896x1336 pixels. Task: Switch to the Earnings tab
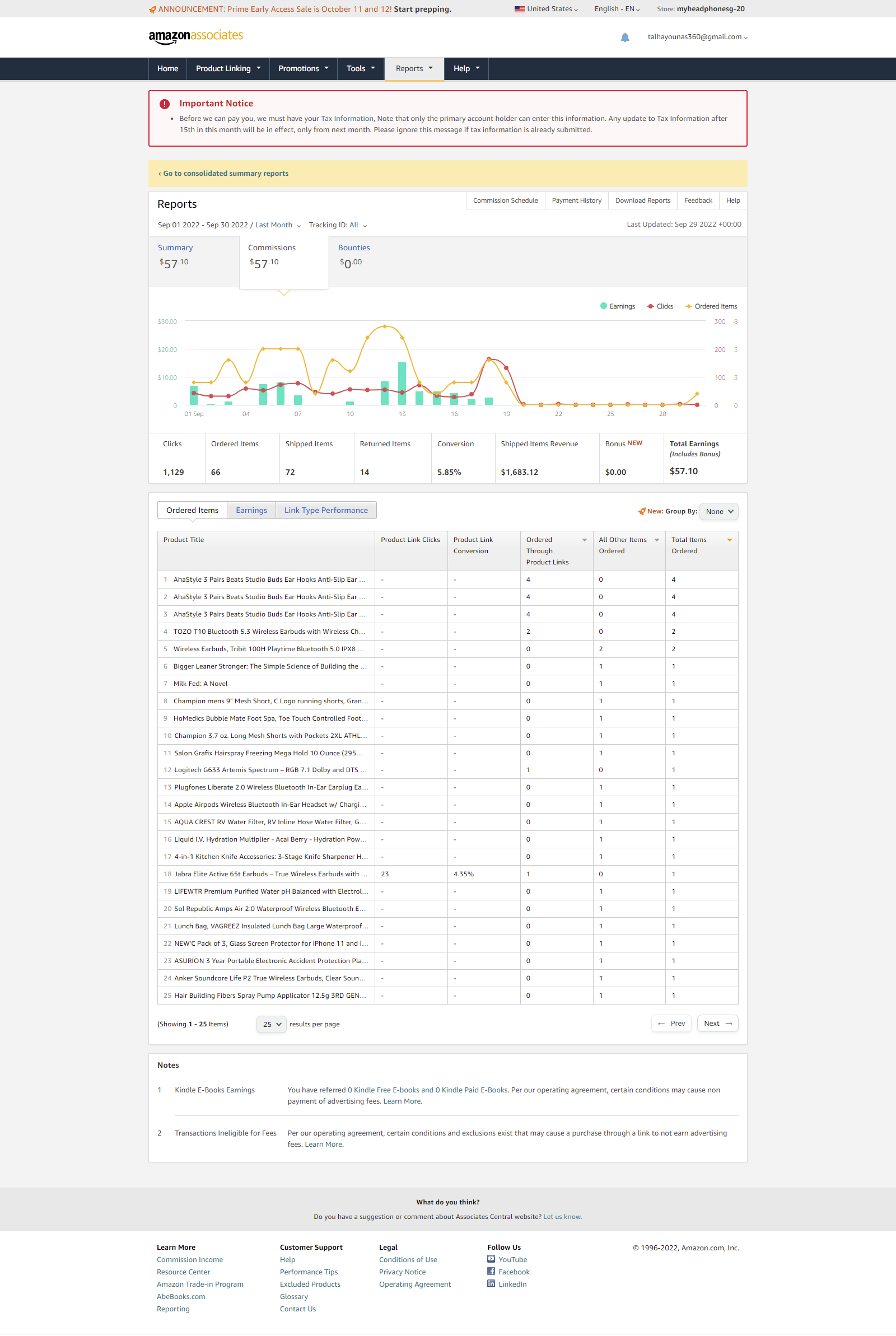click(251, 510)
